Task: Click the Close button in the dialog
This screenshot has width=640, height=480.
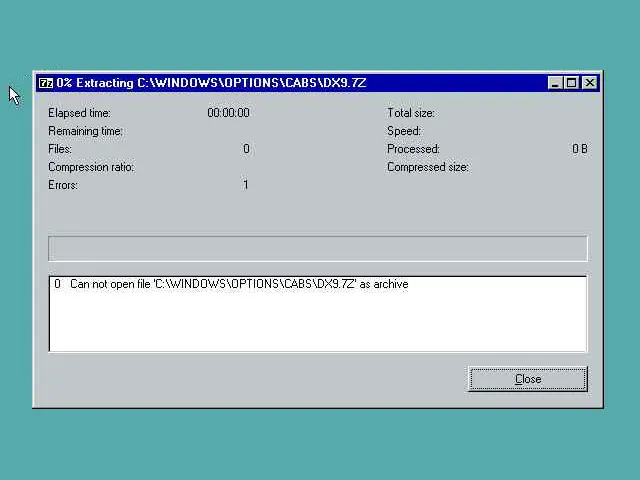Action: tap(528, 379)
